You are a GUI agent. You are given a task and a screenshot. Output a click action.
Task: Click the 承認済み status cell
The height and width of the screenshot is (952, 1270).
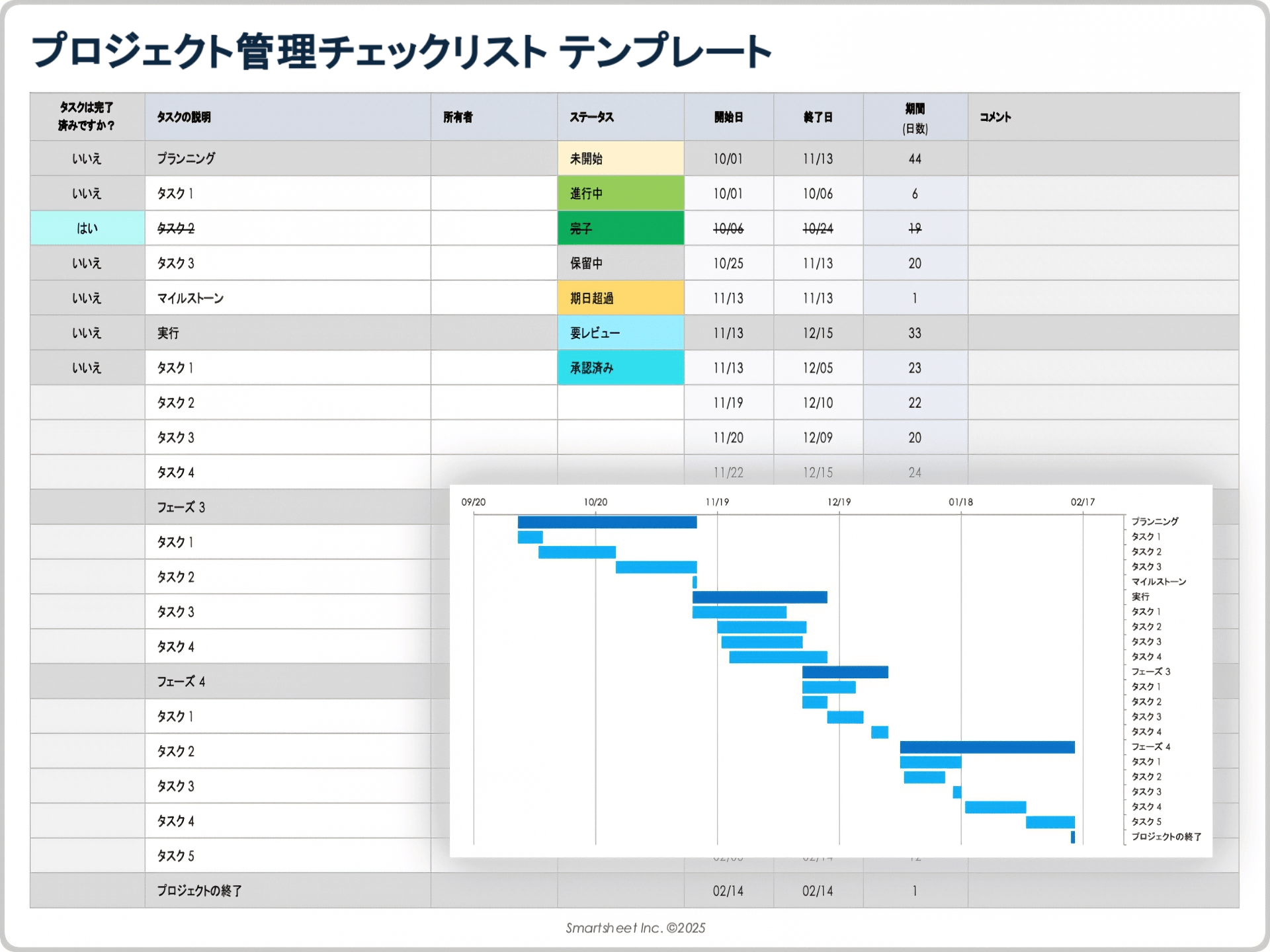tap(620, 368)
